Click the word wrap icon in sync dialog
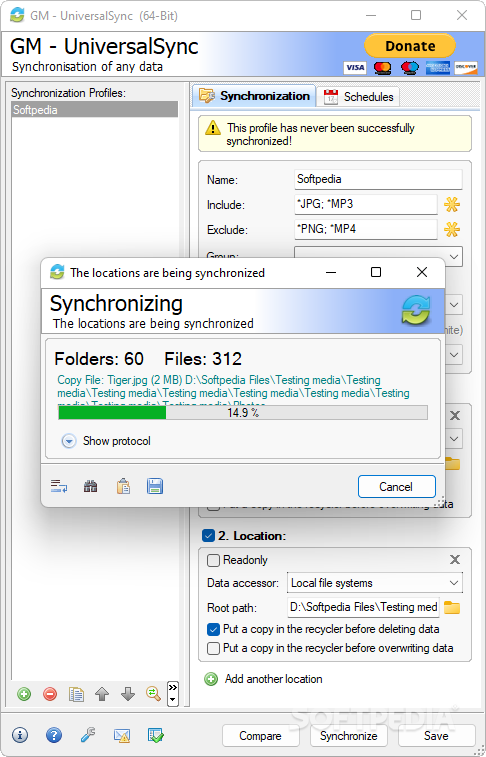The width and height of the screenshot is (486, 757). click(59, 486)
